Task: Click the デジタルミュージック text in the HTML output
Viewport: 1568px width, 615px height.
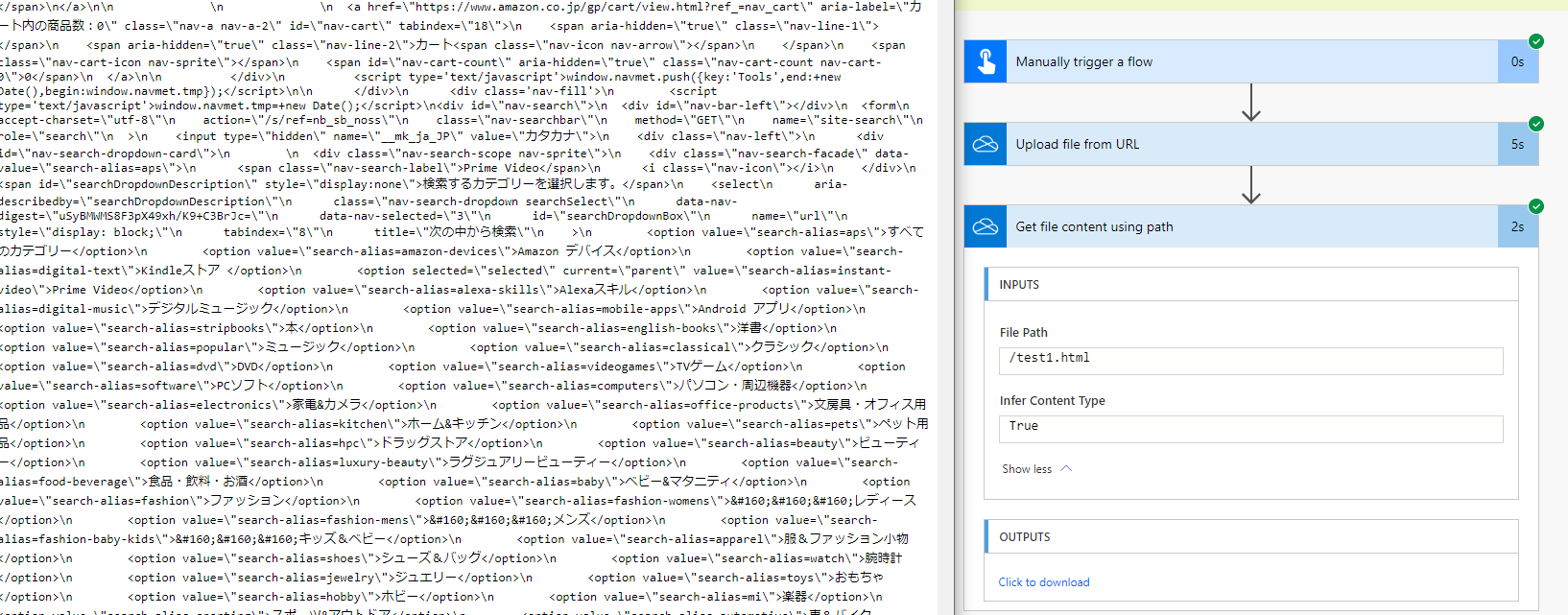Action: [210, 309]
